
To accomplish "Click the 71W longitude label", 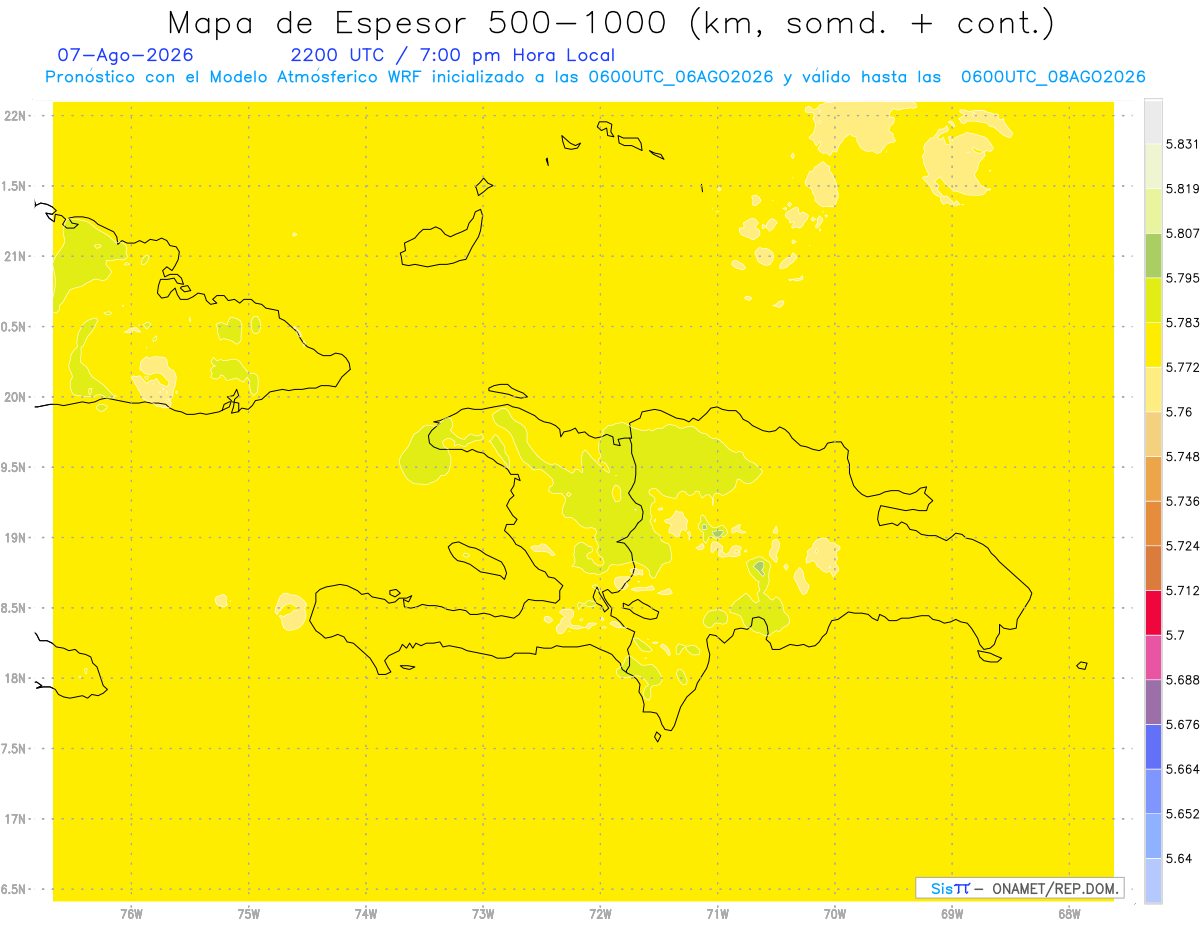I will 717,914.
